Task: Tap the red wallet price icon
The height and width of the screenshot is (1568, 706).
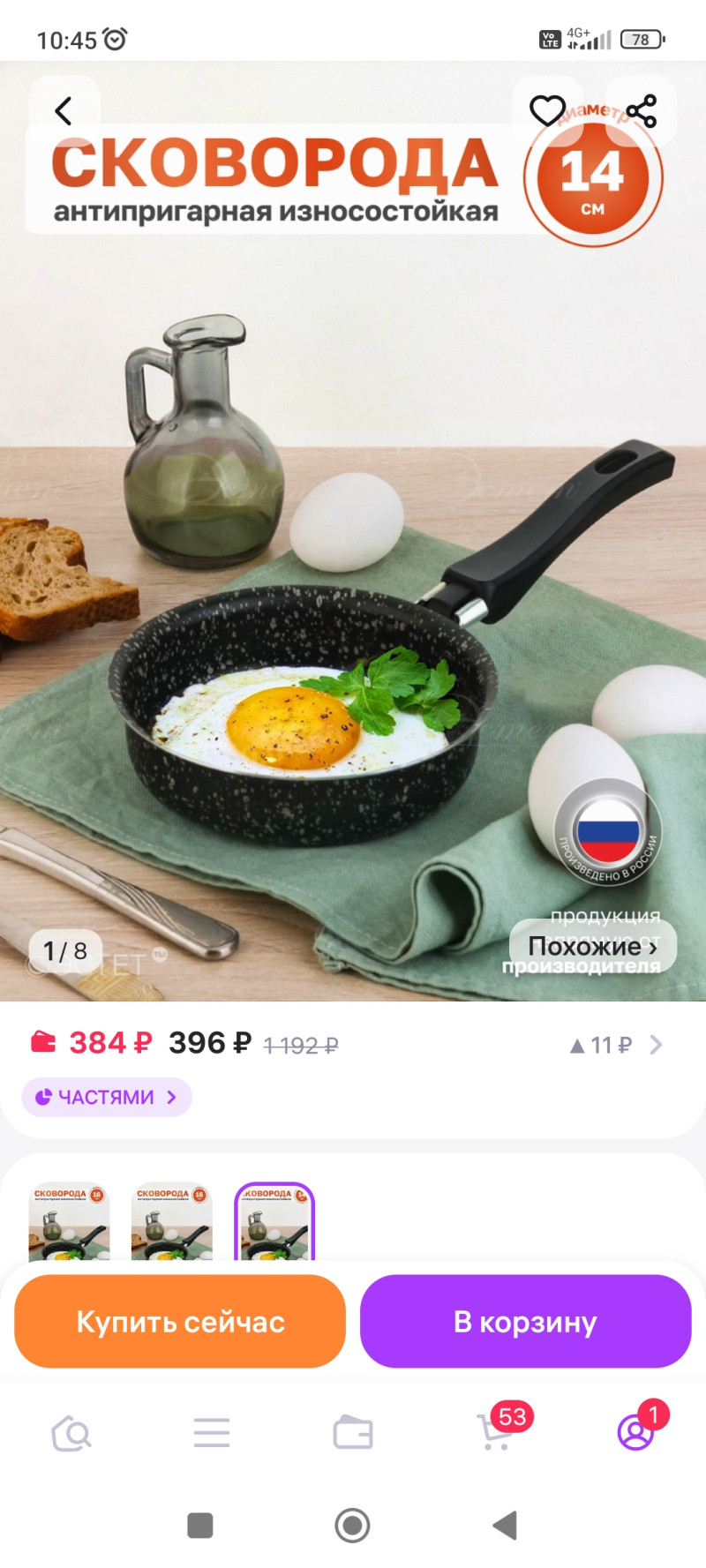Action: (x=43, y=1042)
